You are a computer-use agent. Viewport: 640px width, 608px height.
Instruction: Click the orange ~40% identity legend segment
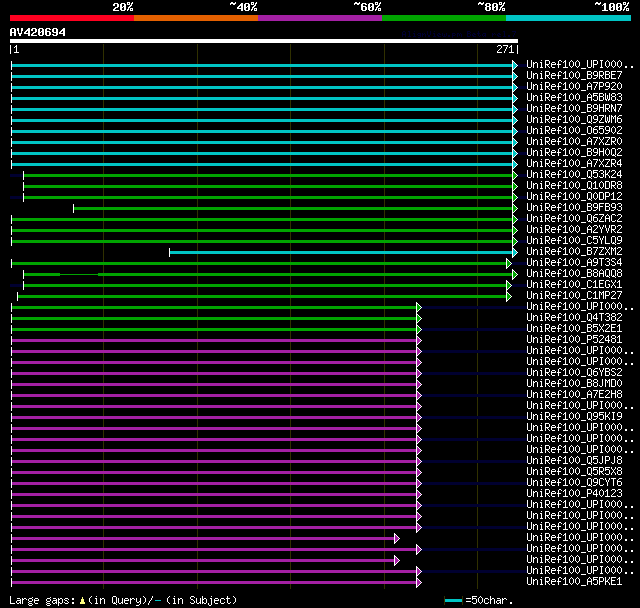coord(196,18)
